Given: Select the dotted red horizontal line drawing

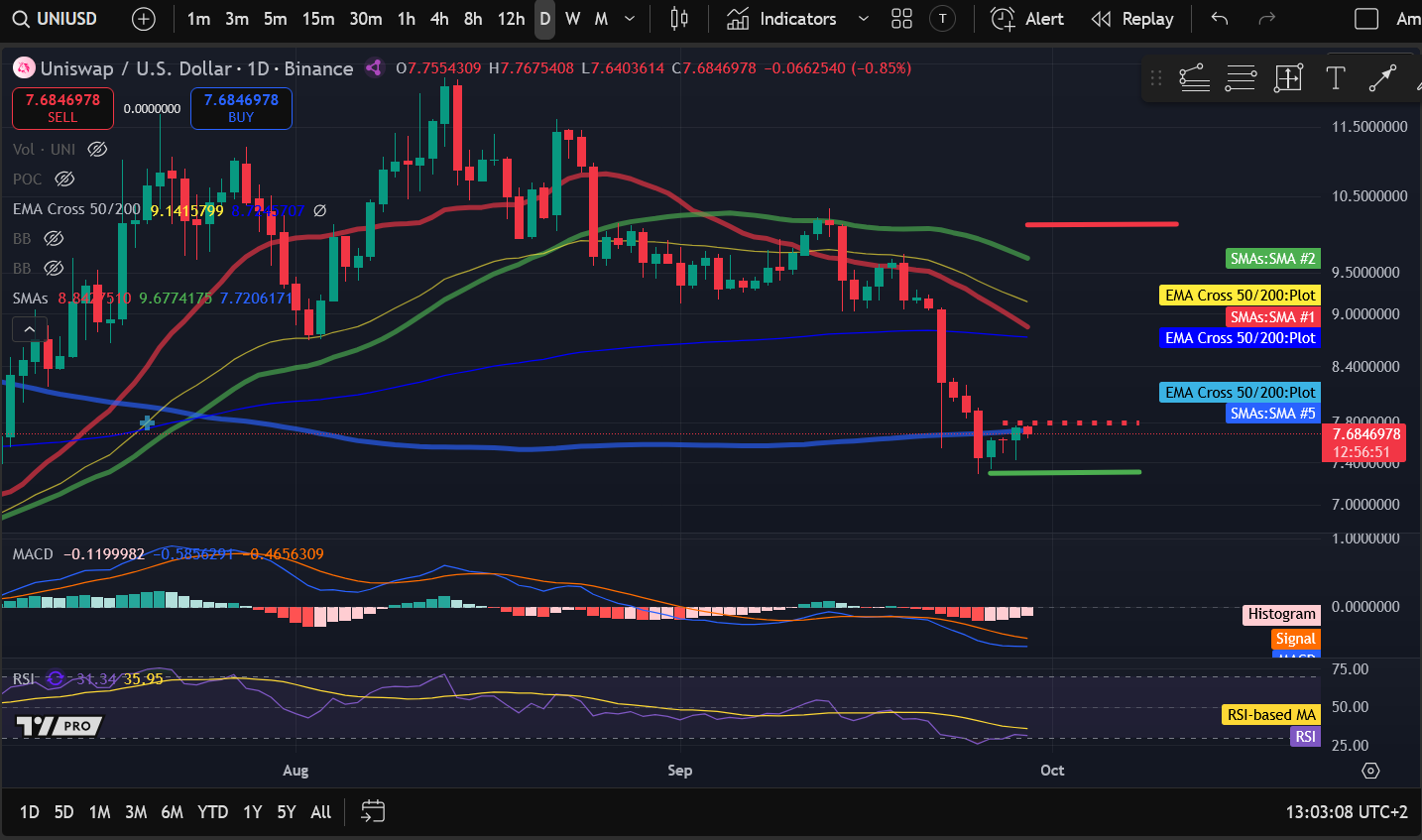Looking at the screenshot, I should click(1071, 423).
